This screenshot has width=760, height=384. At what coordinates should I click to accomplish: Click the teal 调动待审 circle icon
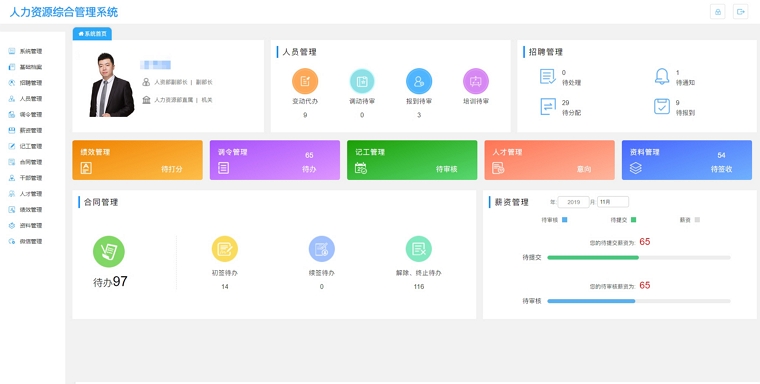click(362, 81)
